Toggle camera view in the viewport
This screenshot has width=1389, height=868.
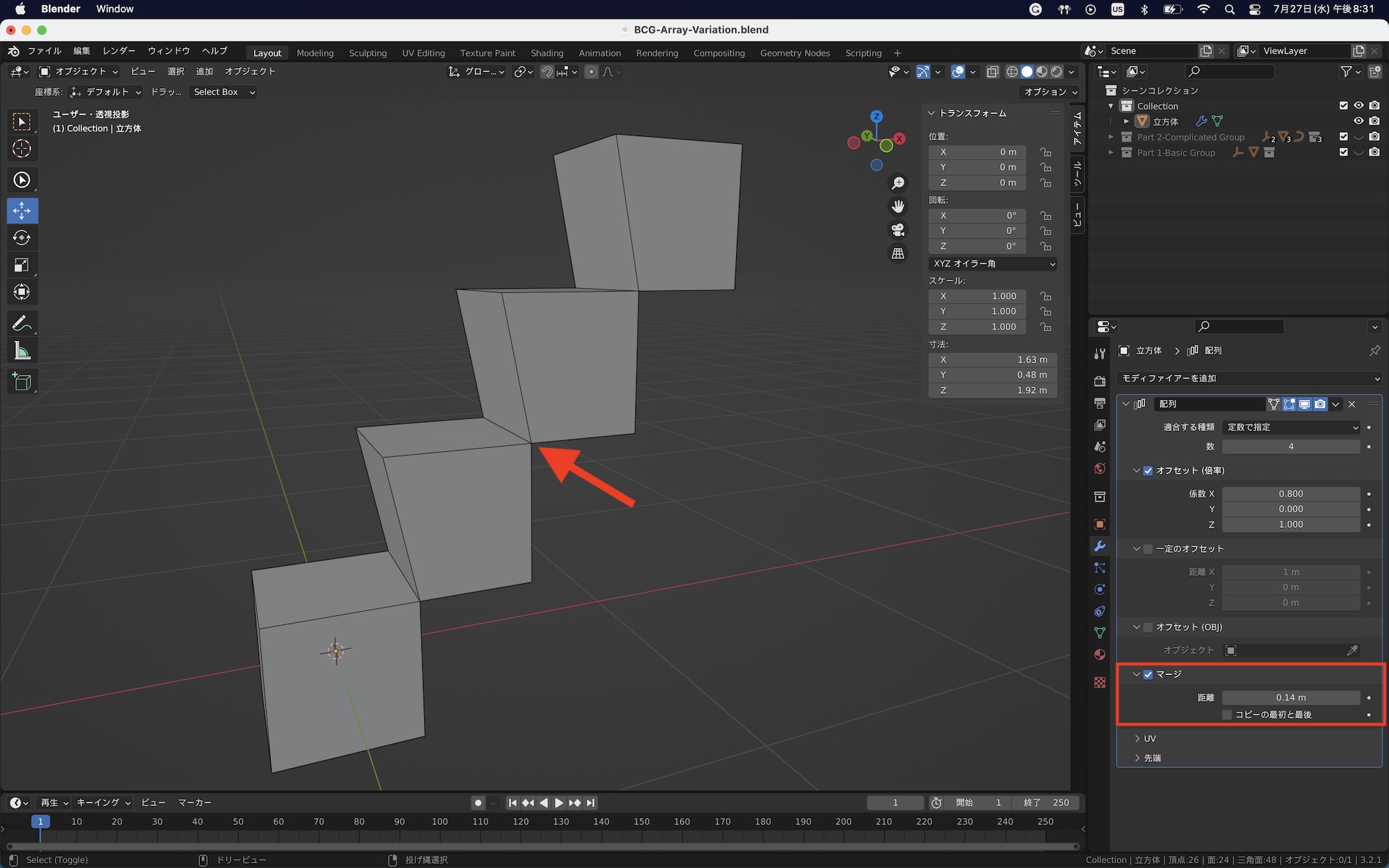pos(898,230)
